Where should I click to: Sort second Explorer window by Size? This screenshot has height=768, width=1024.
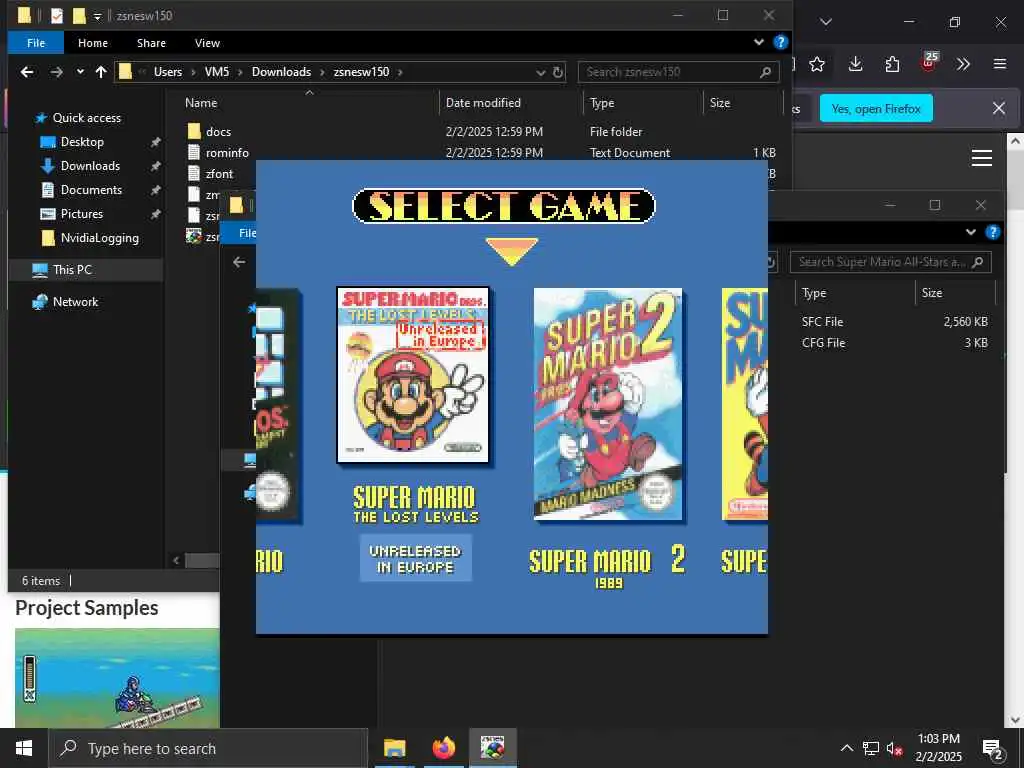932,293
